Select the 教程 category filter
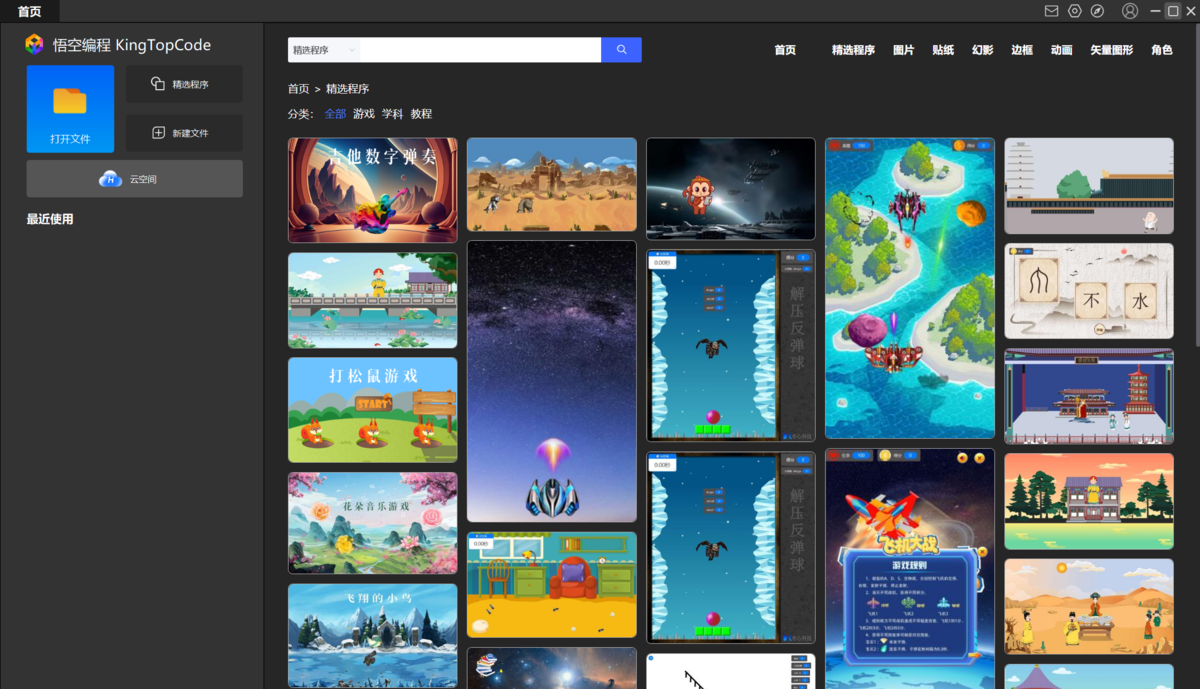The image size is (1200, 689). tap(421, 114)
